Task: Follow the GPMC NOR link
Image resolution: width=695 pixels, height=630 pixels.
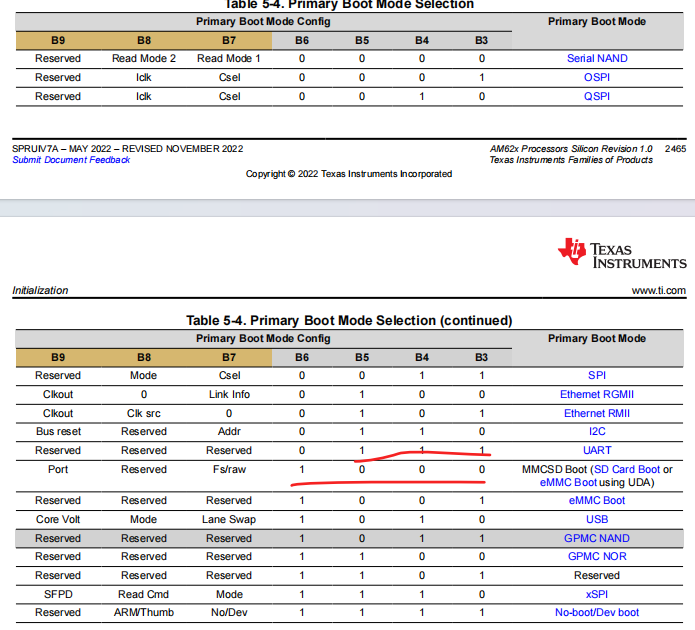Action: 597,557
